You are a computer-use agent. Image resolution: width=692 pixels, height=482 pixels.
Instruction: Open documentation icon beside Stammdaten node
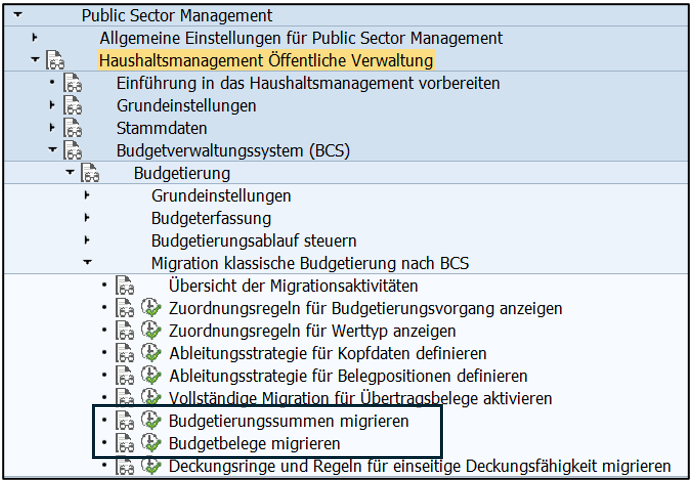[x=72, y=128]
